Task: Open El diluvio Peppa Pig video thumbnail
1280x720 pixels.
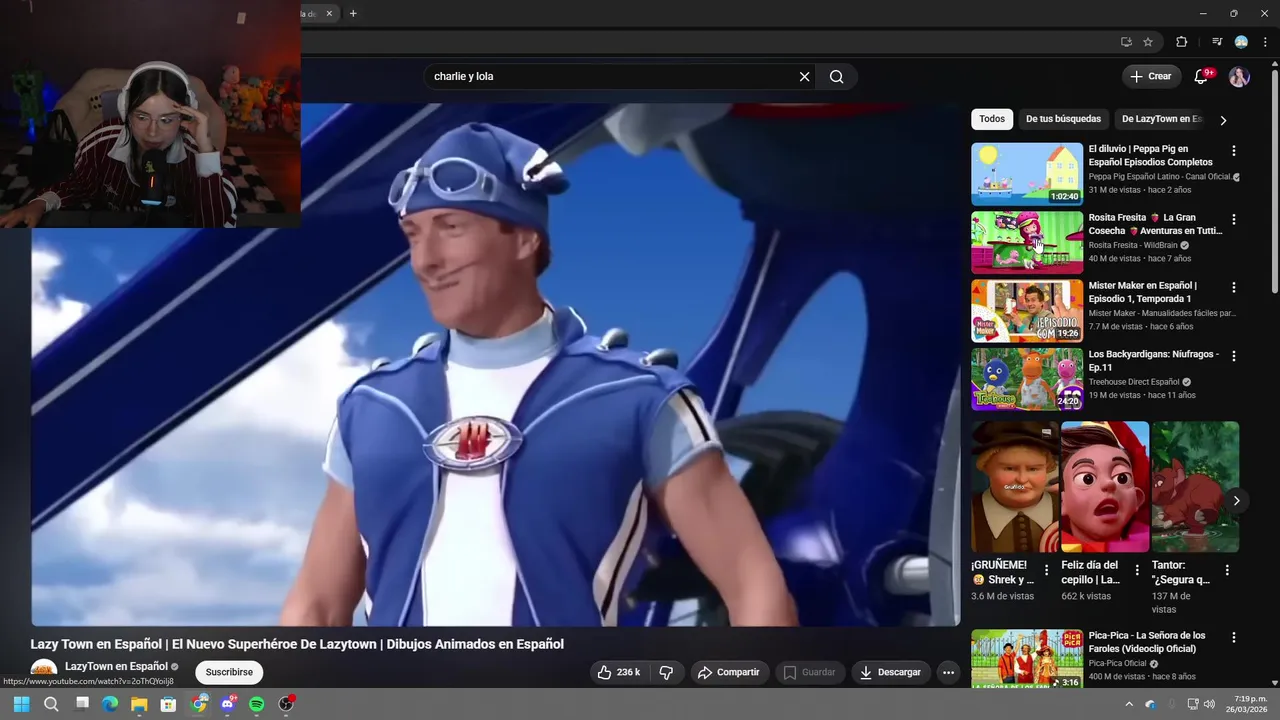Action: 1027,174
